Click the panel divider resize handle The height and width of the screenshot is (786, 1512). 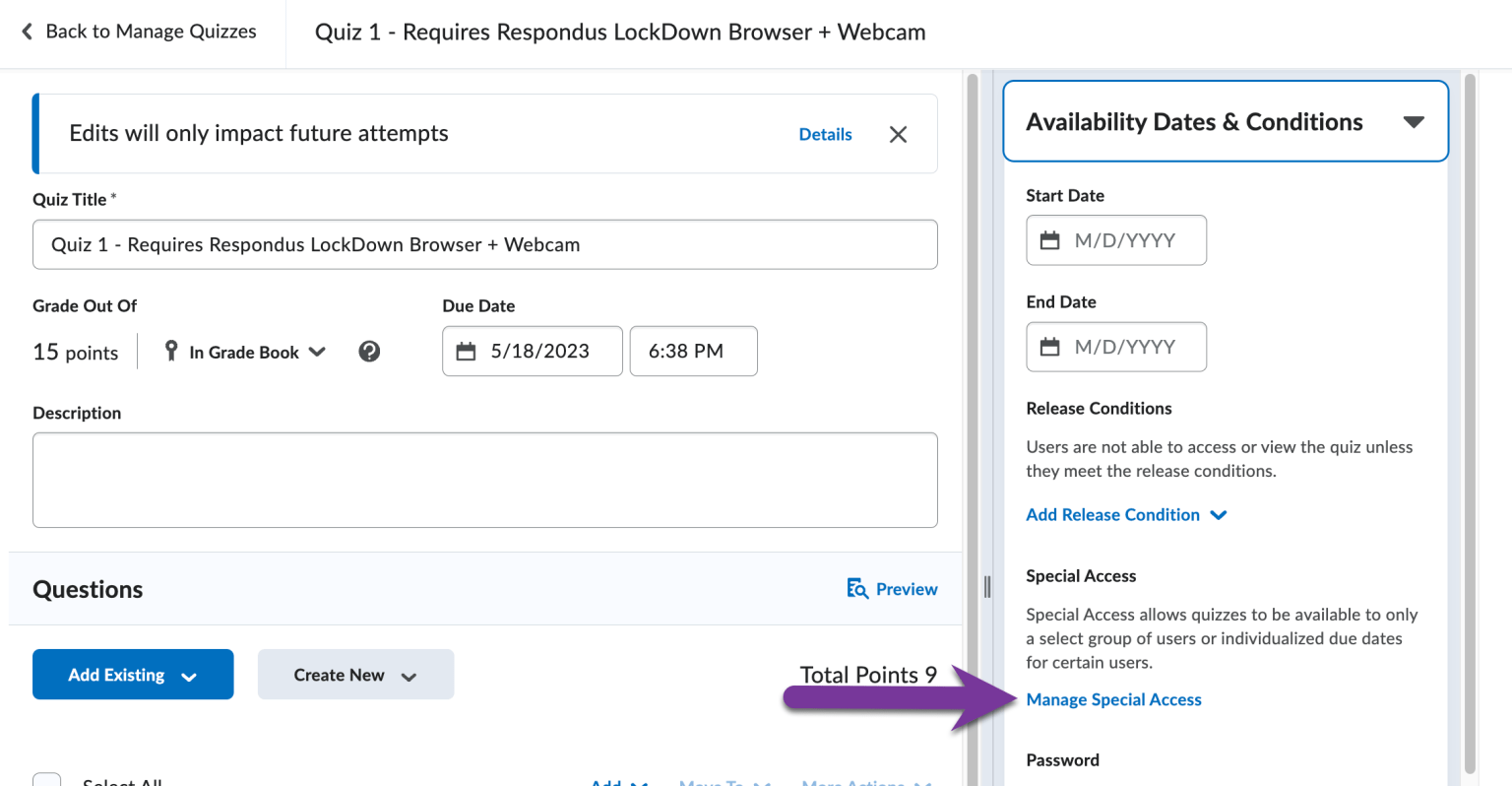coord(987,588)
